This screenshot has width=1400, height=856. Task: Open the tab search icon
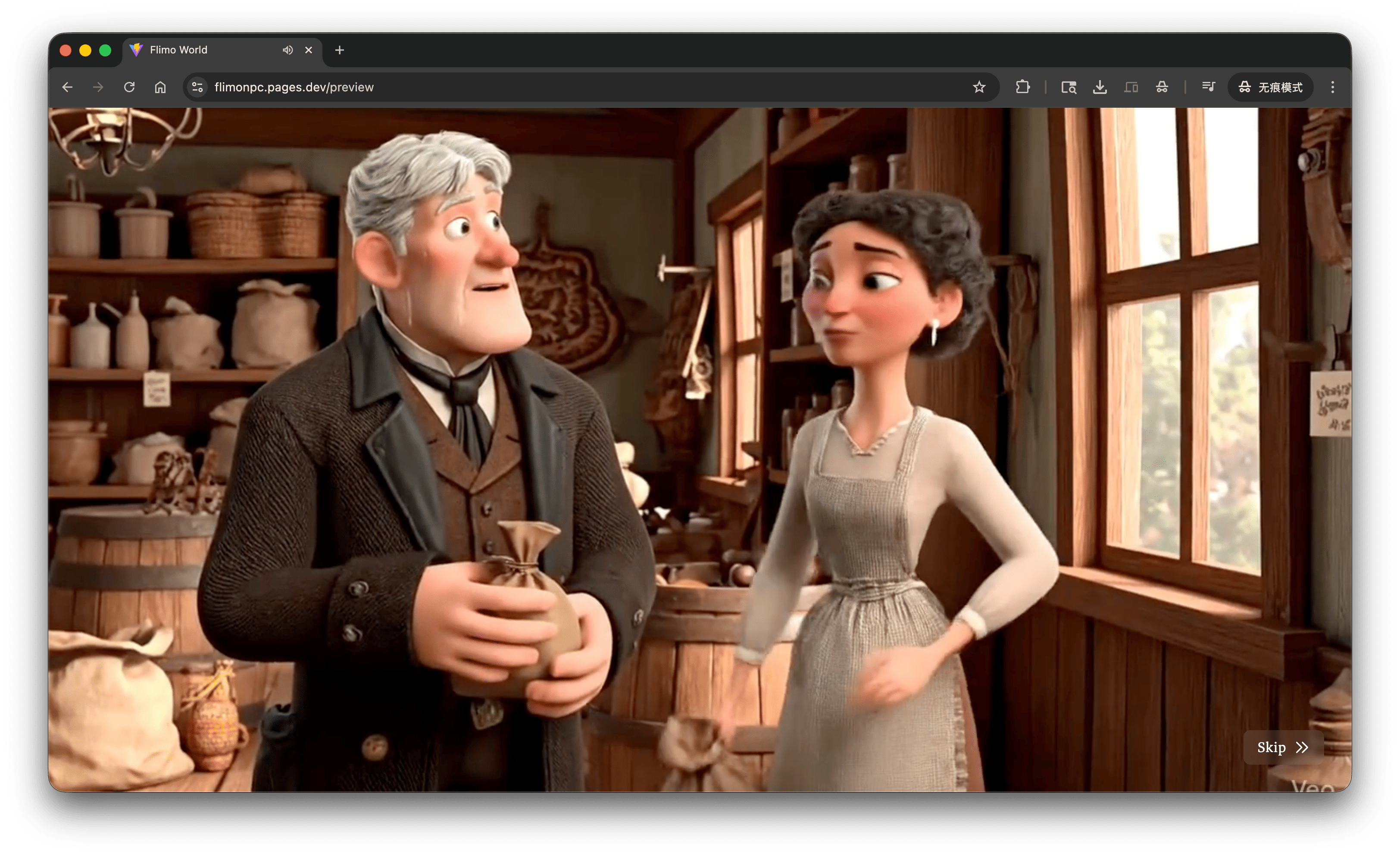point(1068,87)
